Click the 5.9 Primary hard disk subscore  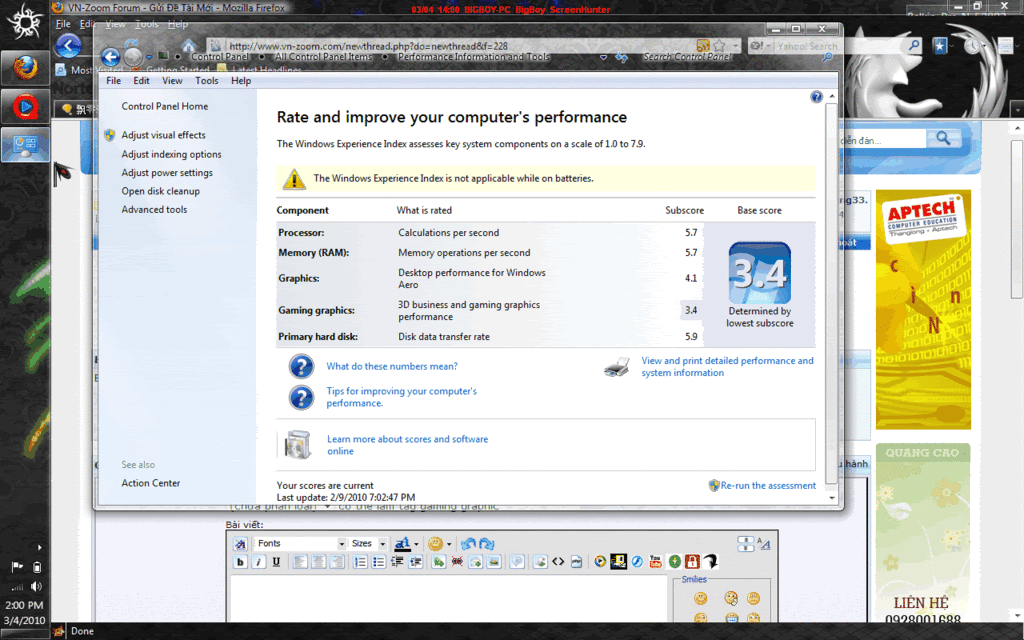pyautogui.click(x=691, y=337)
